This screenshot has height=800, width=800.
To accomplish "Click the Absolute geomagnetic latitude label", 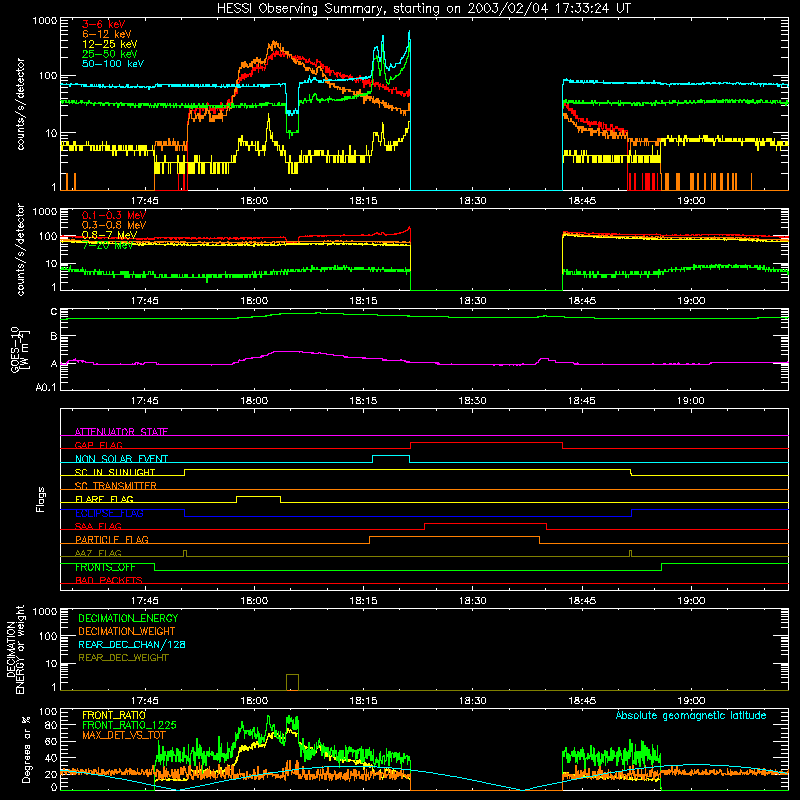I will pos(691,715).
